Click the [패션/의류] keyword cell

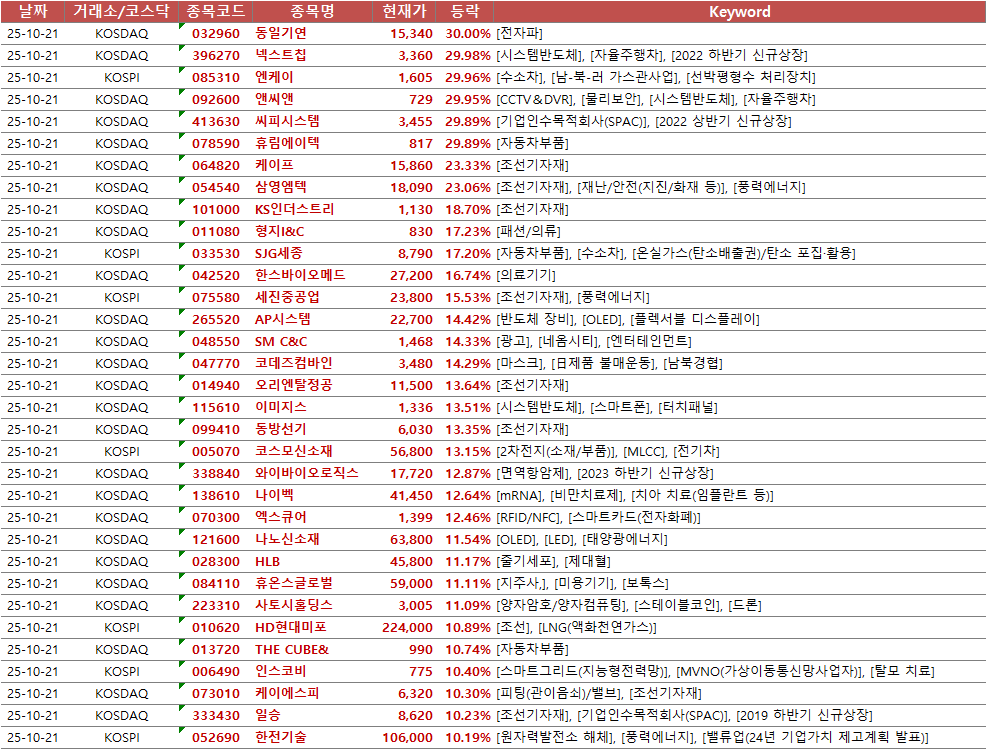tap(528, 231)
